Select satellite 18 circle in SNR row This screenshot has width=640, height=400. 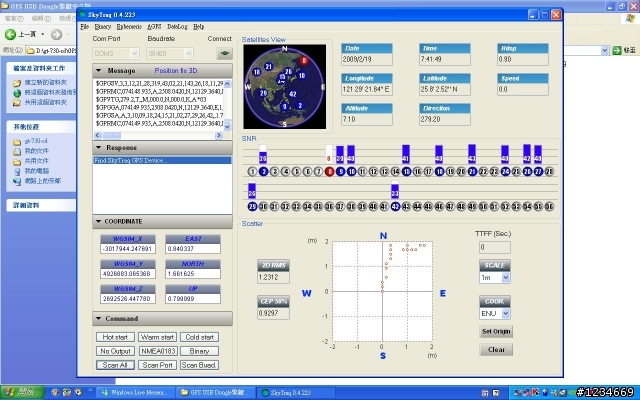pyautogui.click(x=439, y=172)
